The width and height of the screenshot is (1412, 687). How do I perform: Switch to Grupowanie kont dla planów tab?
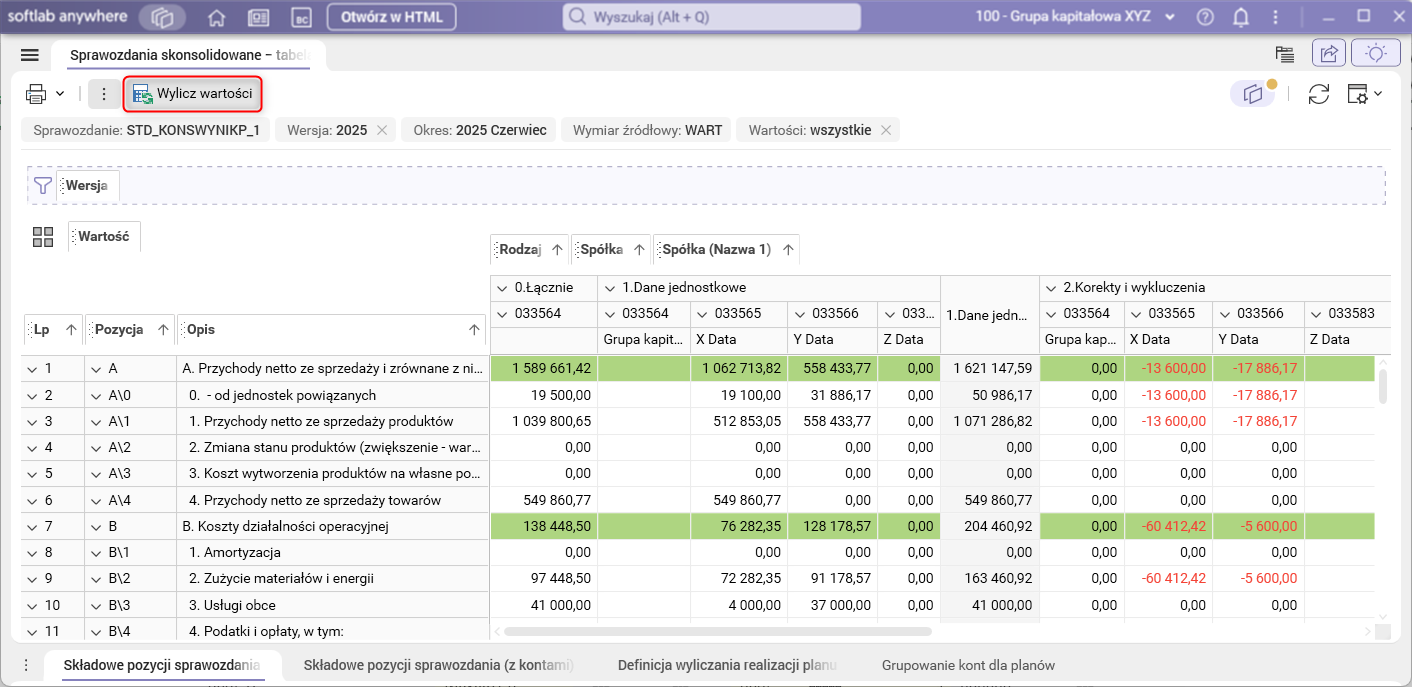click(x=967, y=665)
